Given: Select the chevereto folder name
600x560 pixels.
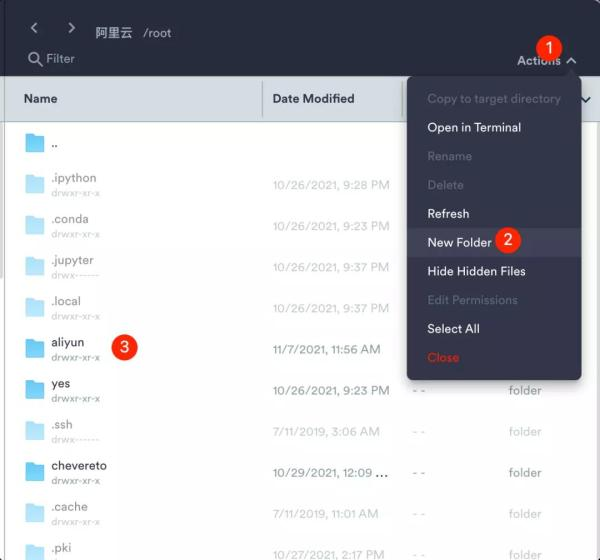Looking at the screenshot, I should (x=79, y=465).
